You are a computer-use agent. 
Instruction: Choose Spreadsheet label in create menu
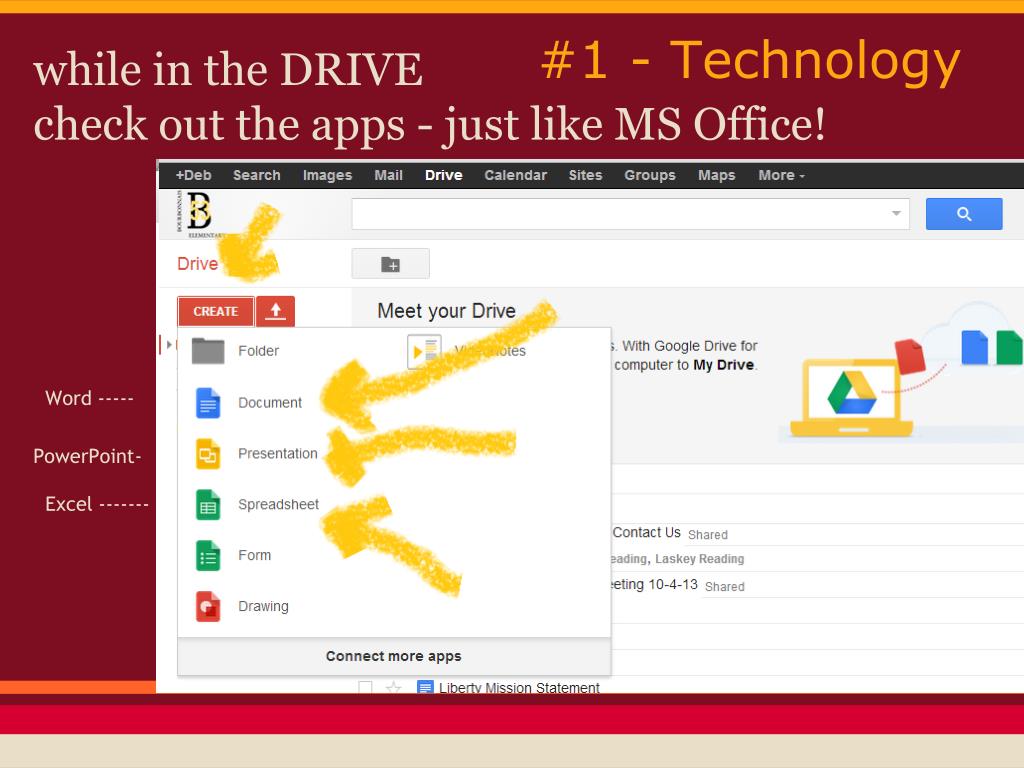tap(278, 504)
